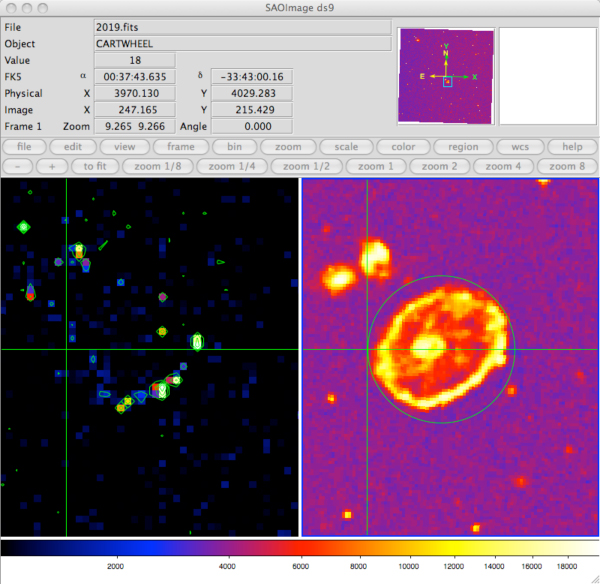Click the Image X value field
Image resolution: width=600 pixels, height=584 pixels.
(135, 110)
